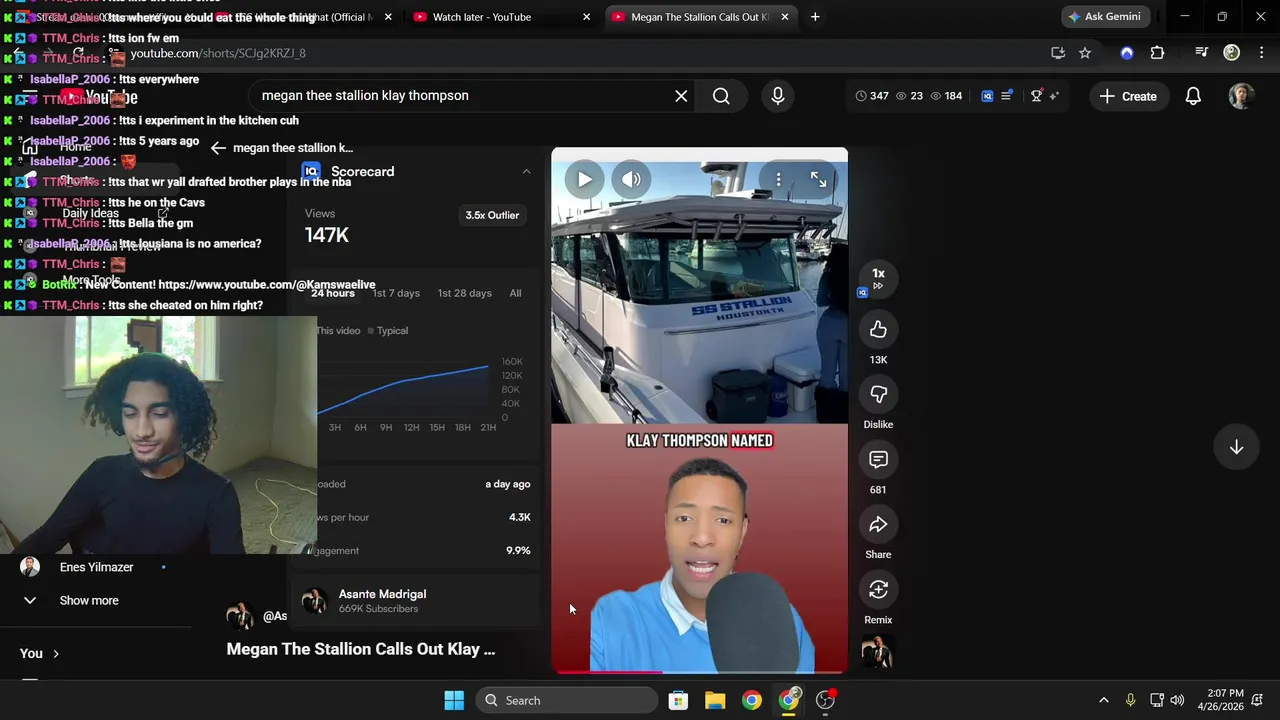Select the All range tab
The width and height of the screenshot is (1280, 720).
click(515, 293)
